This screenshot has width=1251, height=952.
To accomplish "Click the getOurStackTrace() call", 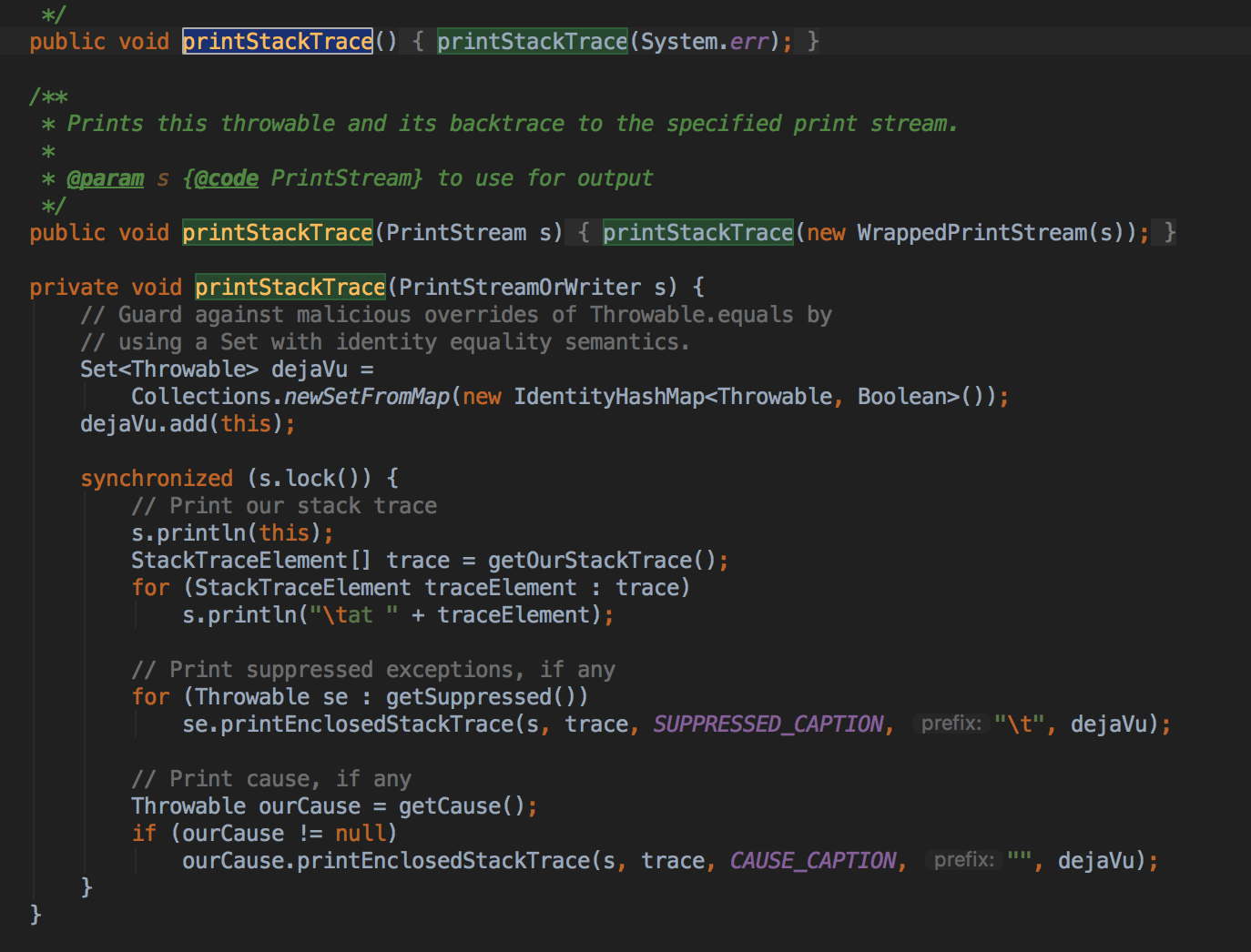I will point(603,560).
